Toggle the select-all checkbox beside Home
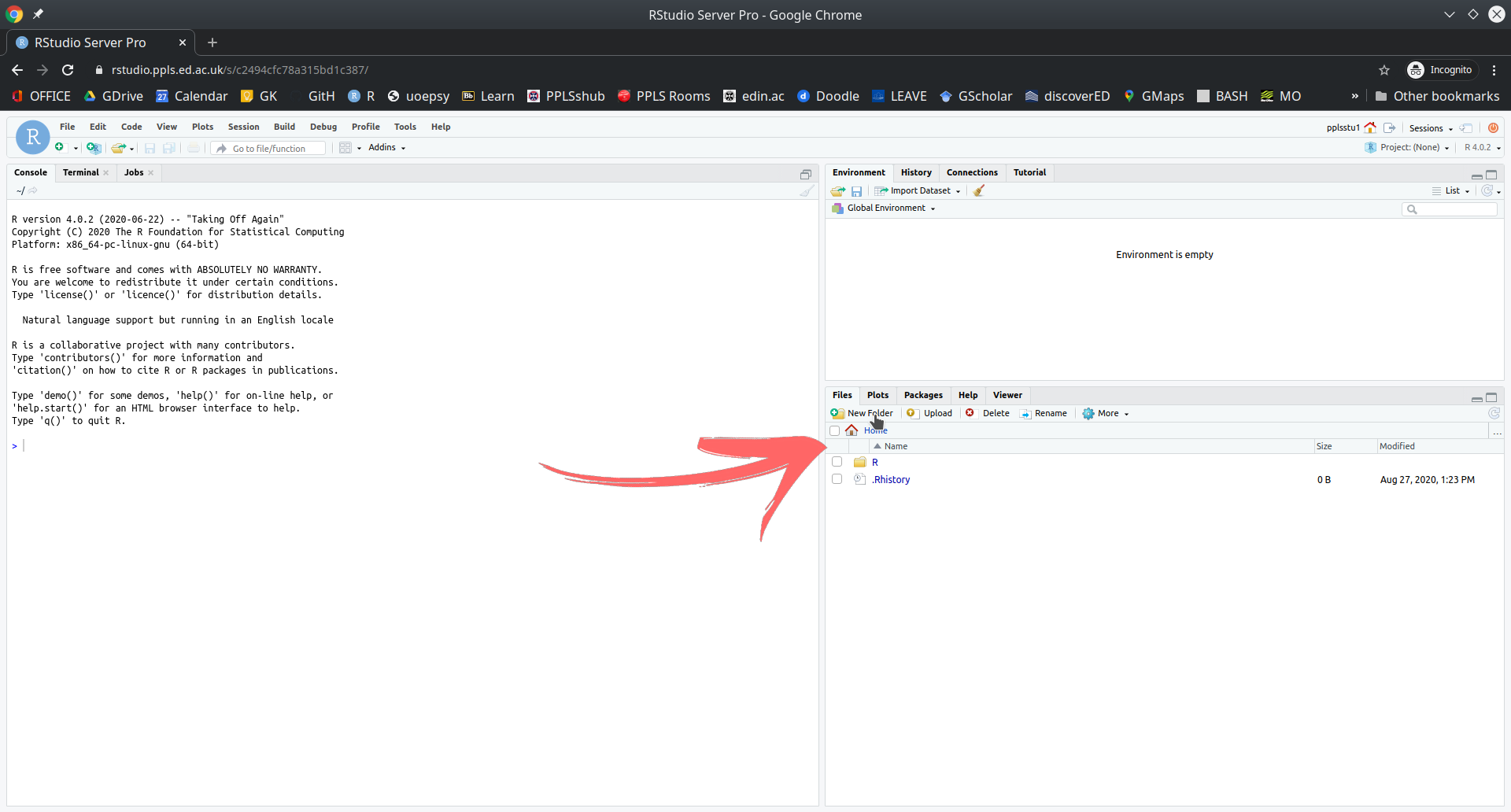Image resolution: width=1511 pixels, height=812 pixels. pyautogui.click(x=835, y=431)
